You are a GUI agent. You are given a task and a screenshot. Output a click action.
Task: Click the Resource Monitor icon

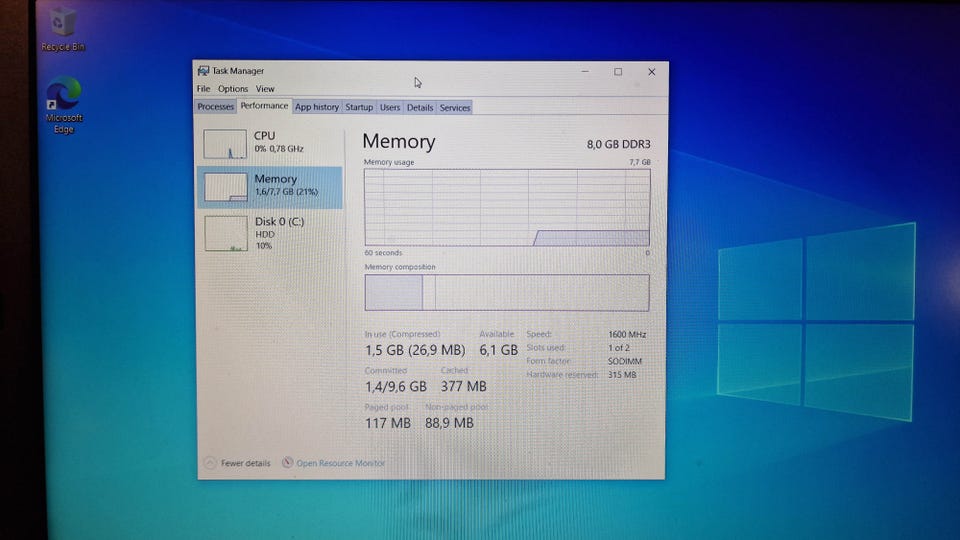[287, 462]
